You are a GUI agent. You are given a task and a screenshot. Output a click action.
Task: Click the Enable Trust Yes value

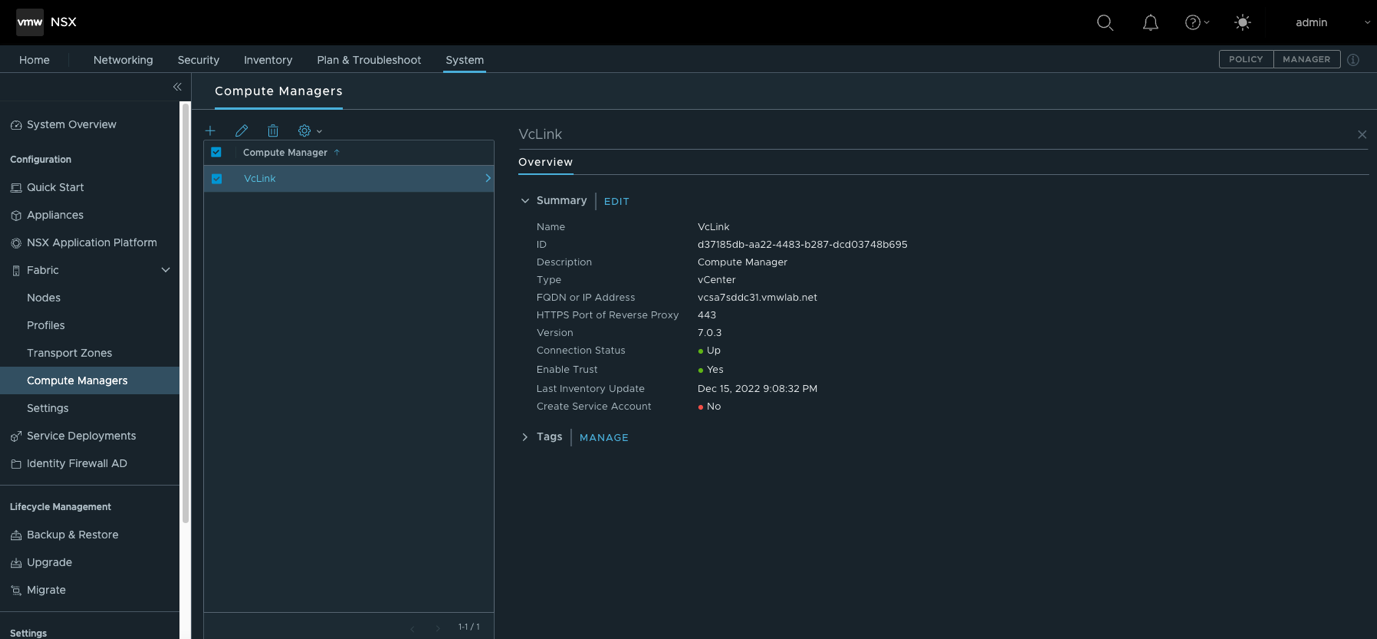pyautogui.click(x=710, y=370)
